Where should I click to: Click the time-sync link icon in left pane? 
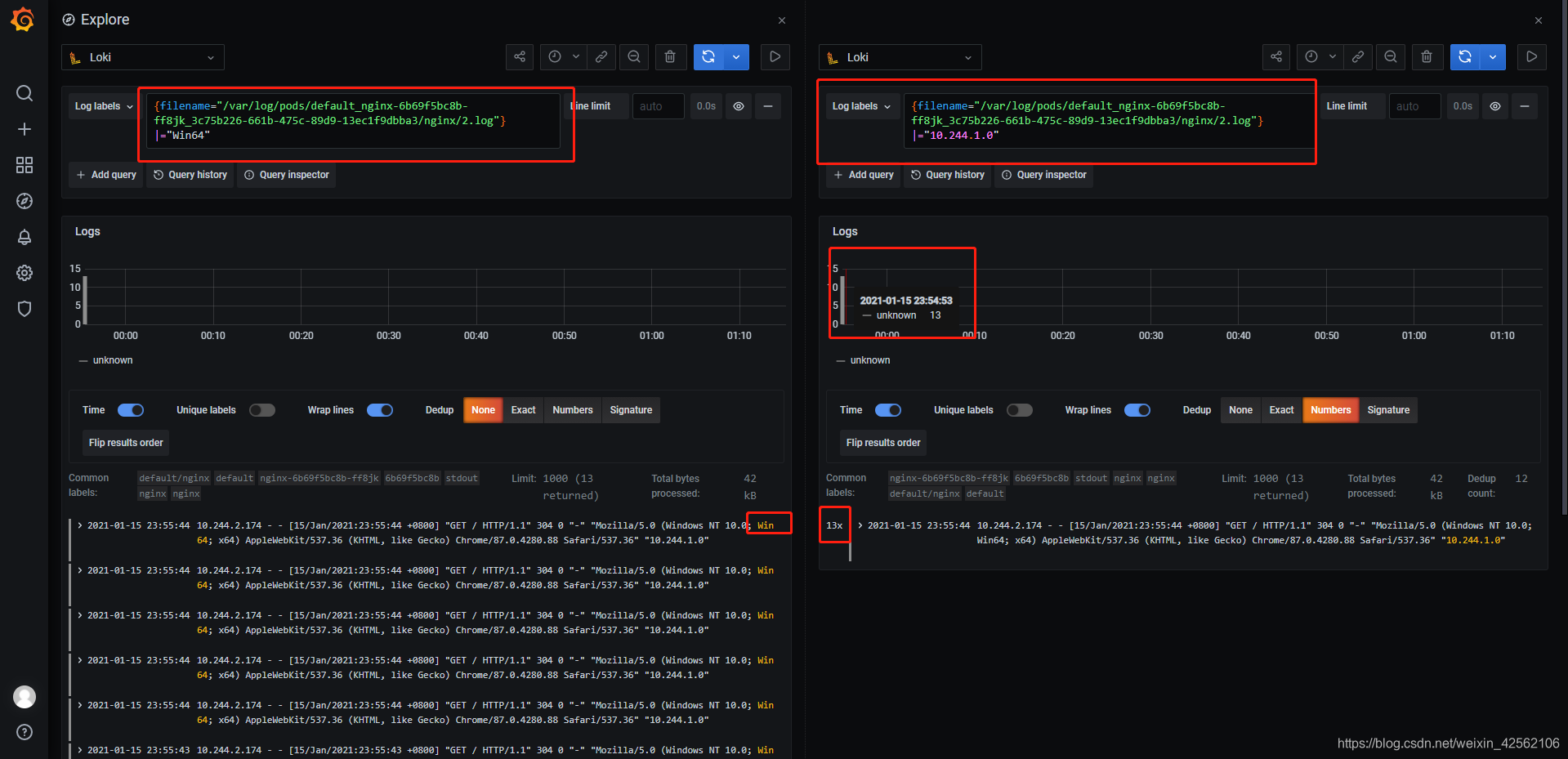pyautogui.click(x=601, y=57)
